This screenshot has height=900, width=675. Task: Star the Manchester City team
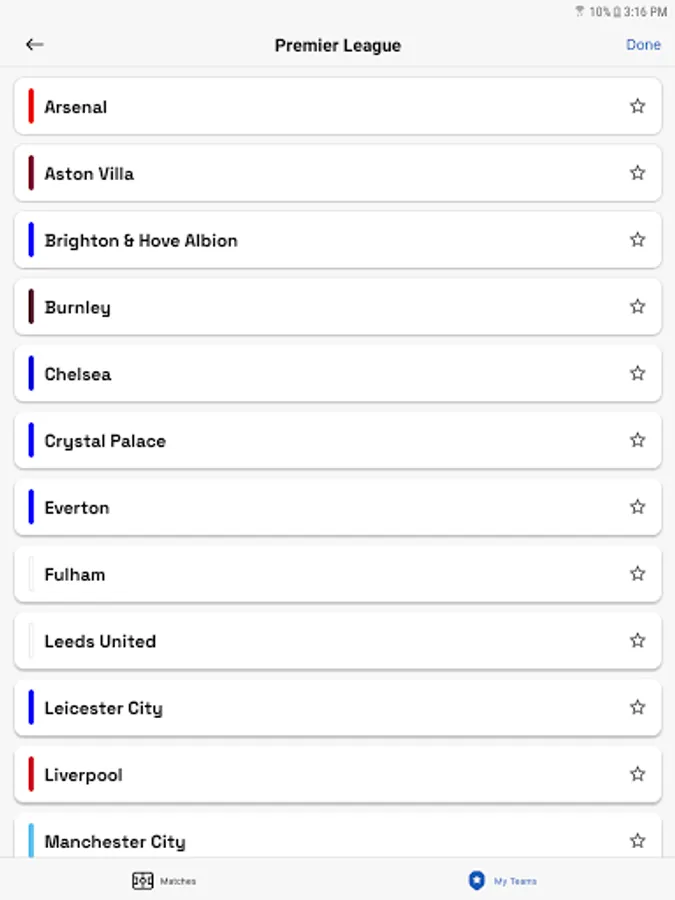(637, 841)
